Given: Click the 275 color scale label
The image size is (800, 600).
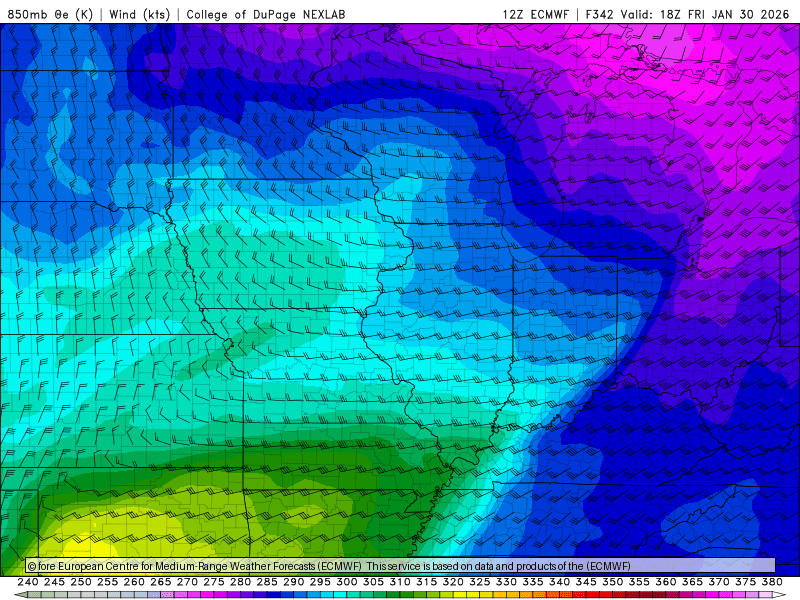Looking at the screenshot, I should click(x=214, y=582).
